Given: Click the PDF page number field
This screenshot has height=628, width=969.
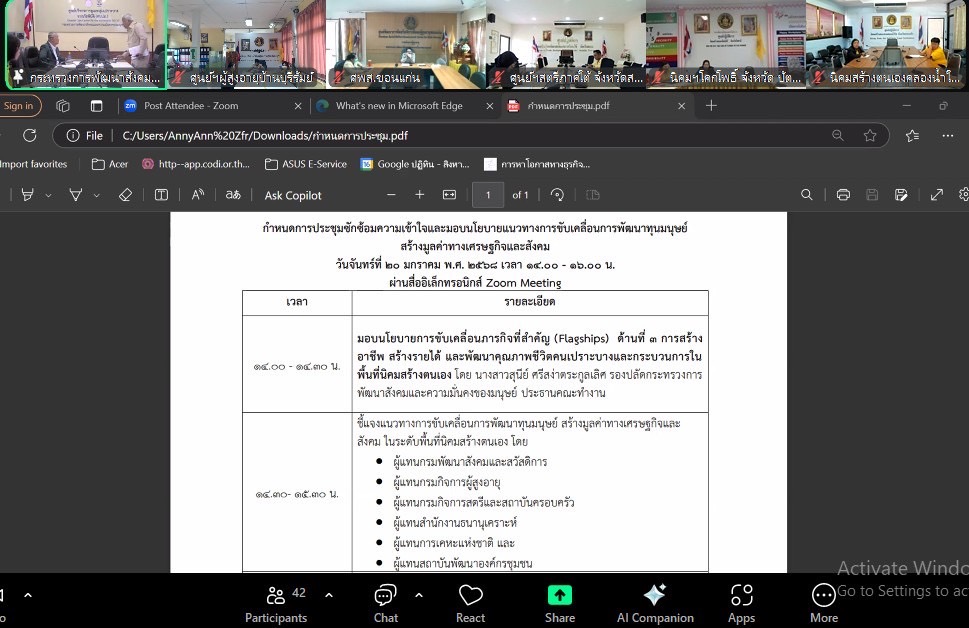Looking at the screenshot, I should [x=488, y=195].
